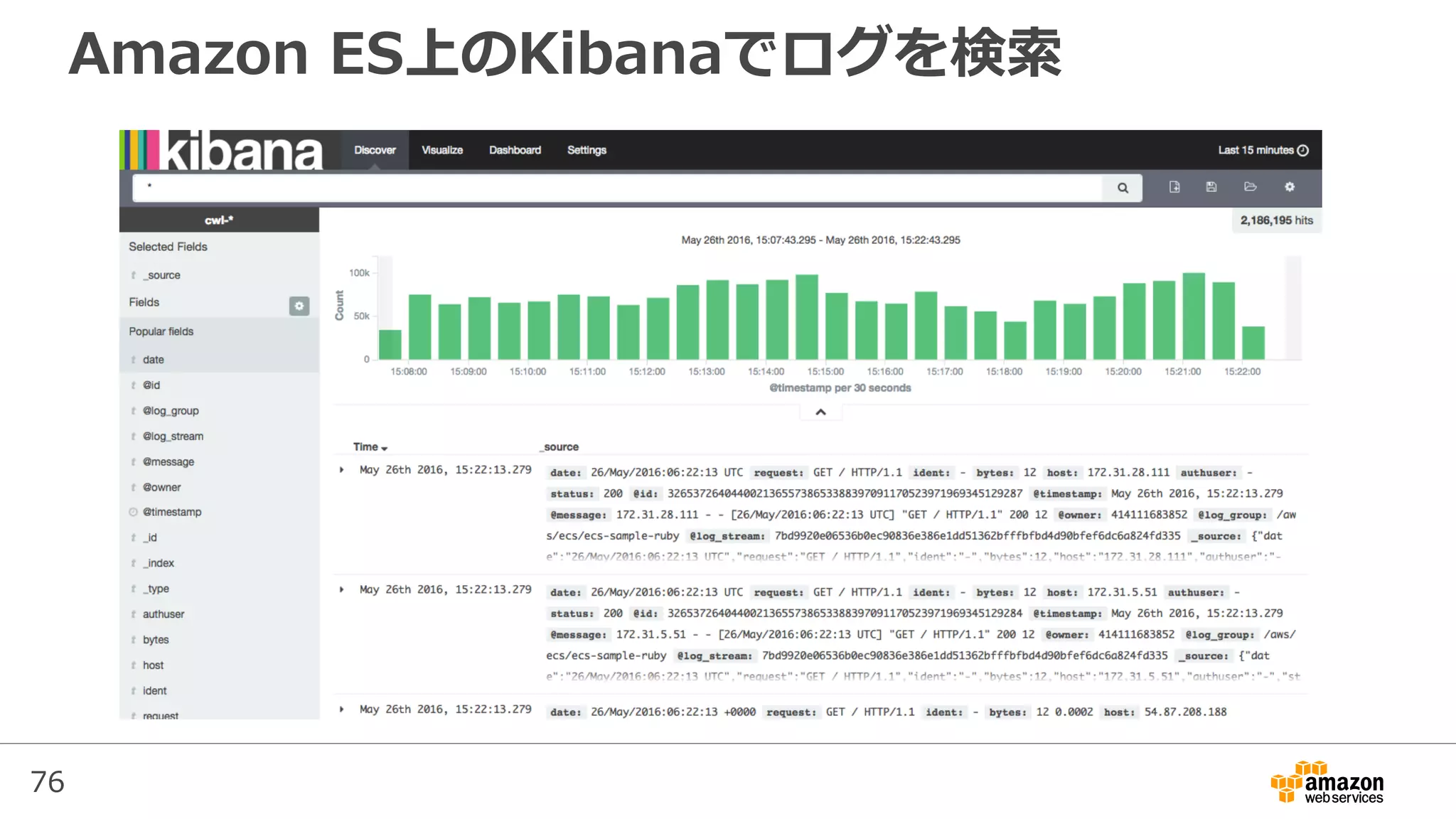1456x819 pixels.
Task: Click the type icon beside date field
Action: click(133, 360)
